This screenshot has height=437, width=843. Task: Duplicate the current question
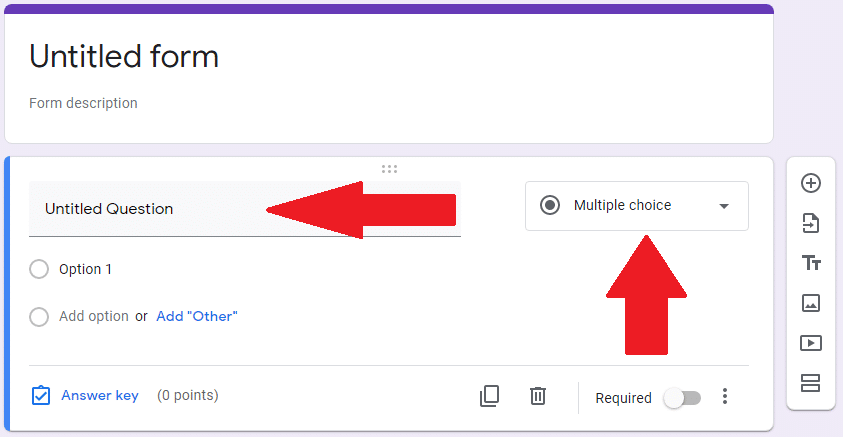click(489, 396)
